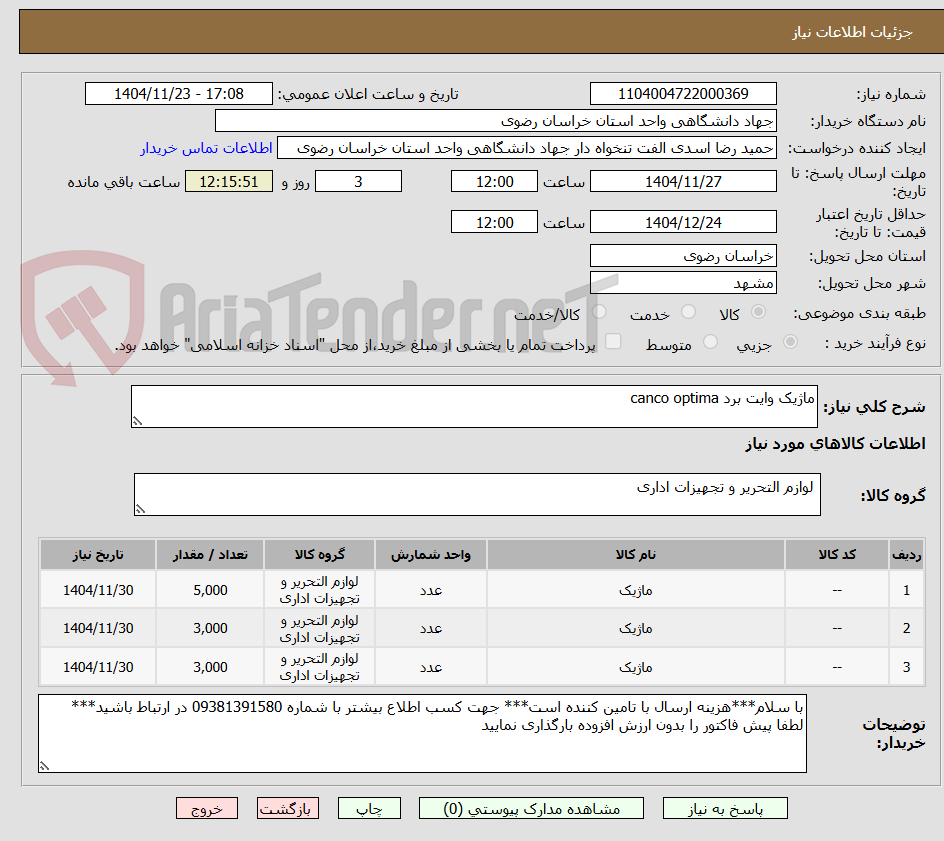The width and height of the screenshot is (944, 841).
Task: Click the description box ماژیک وایت برد canco optima
Action: (x=474, y=406)
